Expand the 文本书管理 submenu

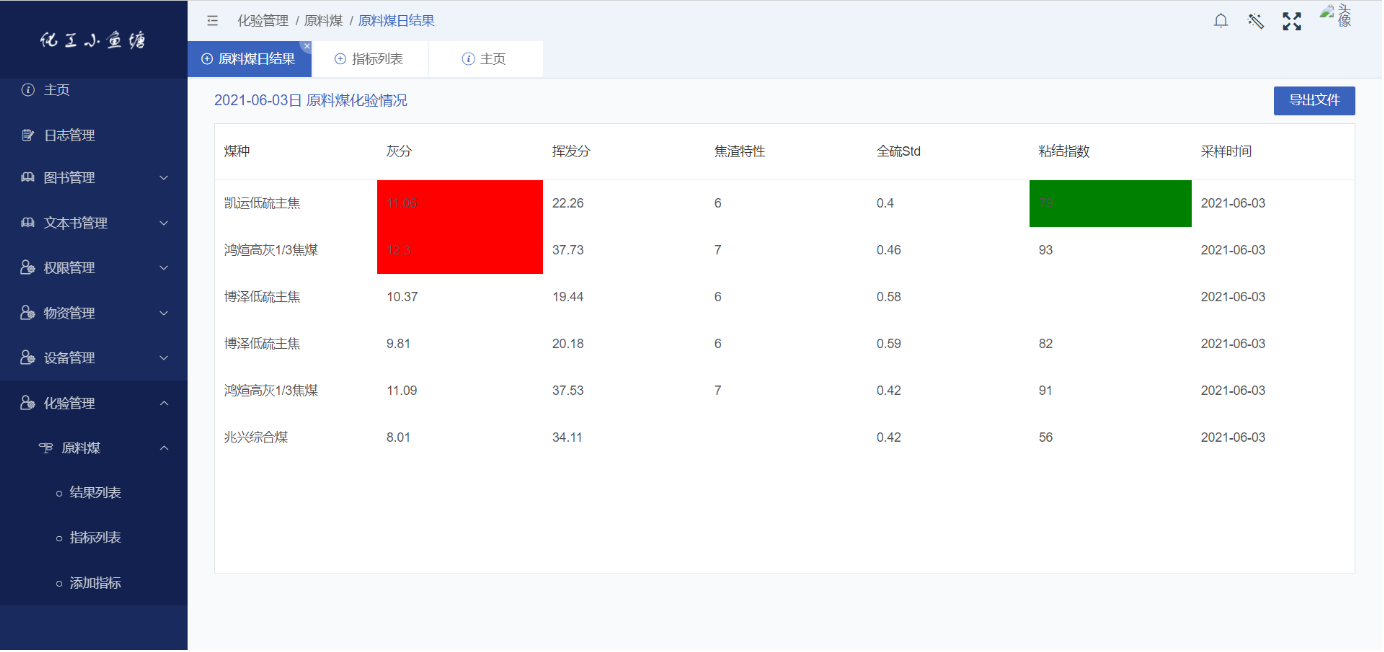pos(93,223)
